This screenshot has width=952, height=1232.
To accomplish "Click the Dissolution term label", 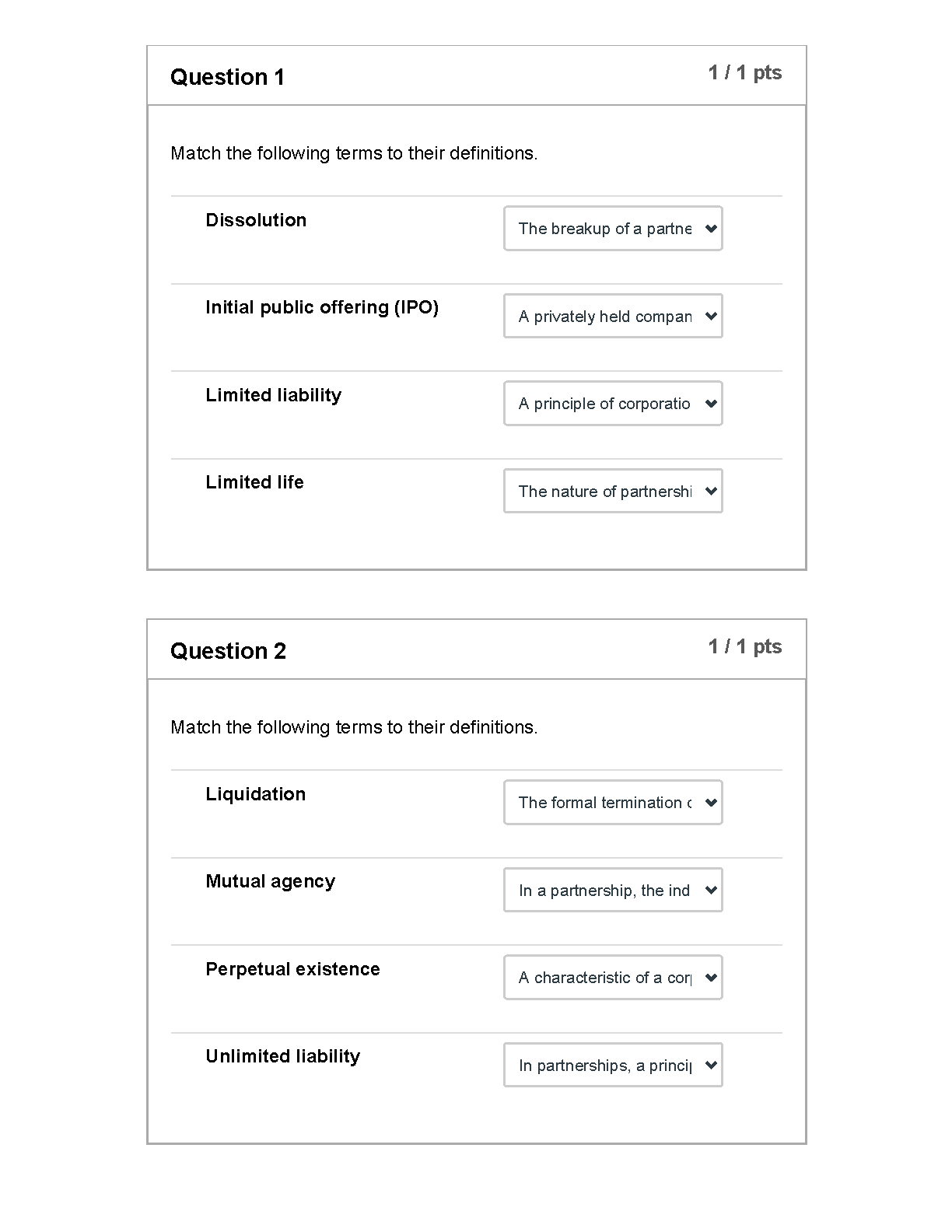I will (x=256, y=220).
